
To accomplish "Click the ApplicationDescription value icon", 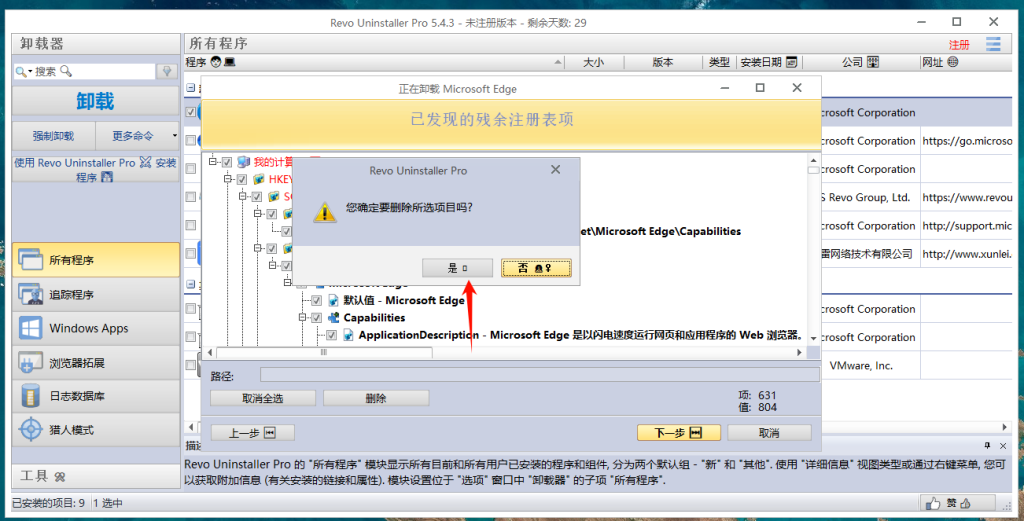I will (x=348, y=335).
